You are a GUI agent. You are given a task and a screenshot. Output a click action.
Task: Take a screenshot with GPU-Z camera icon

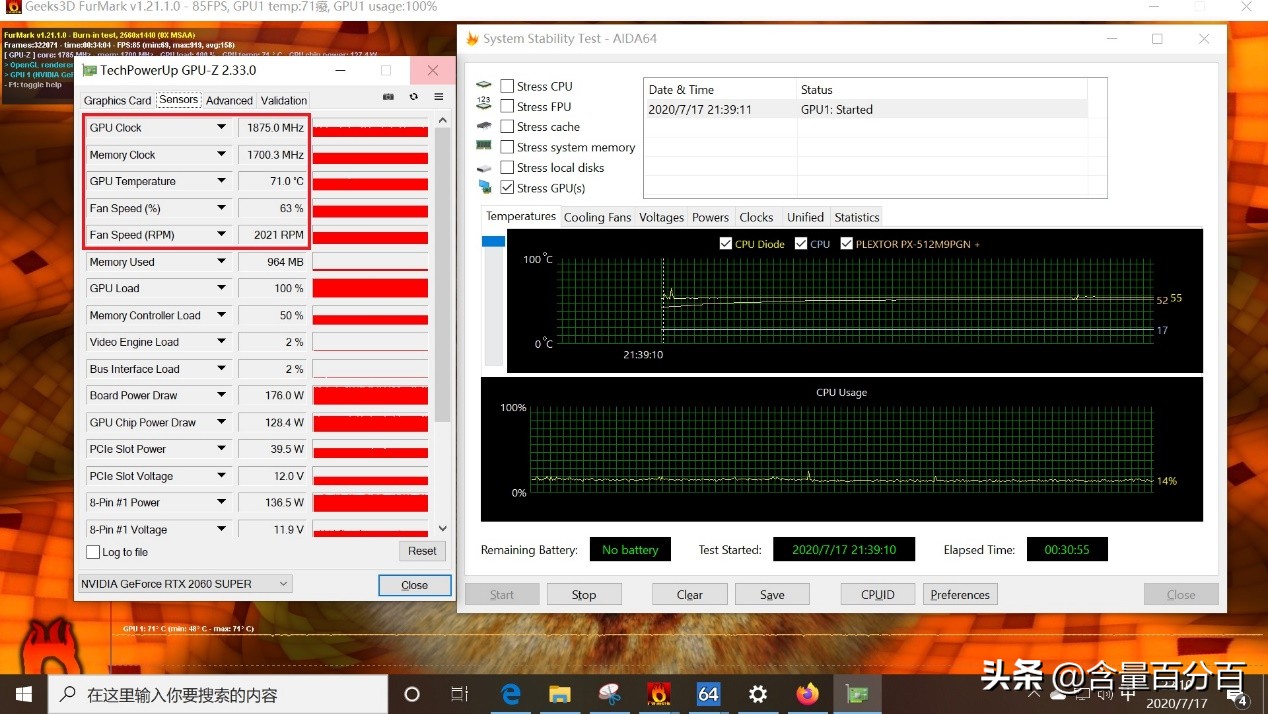point(388,97)
